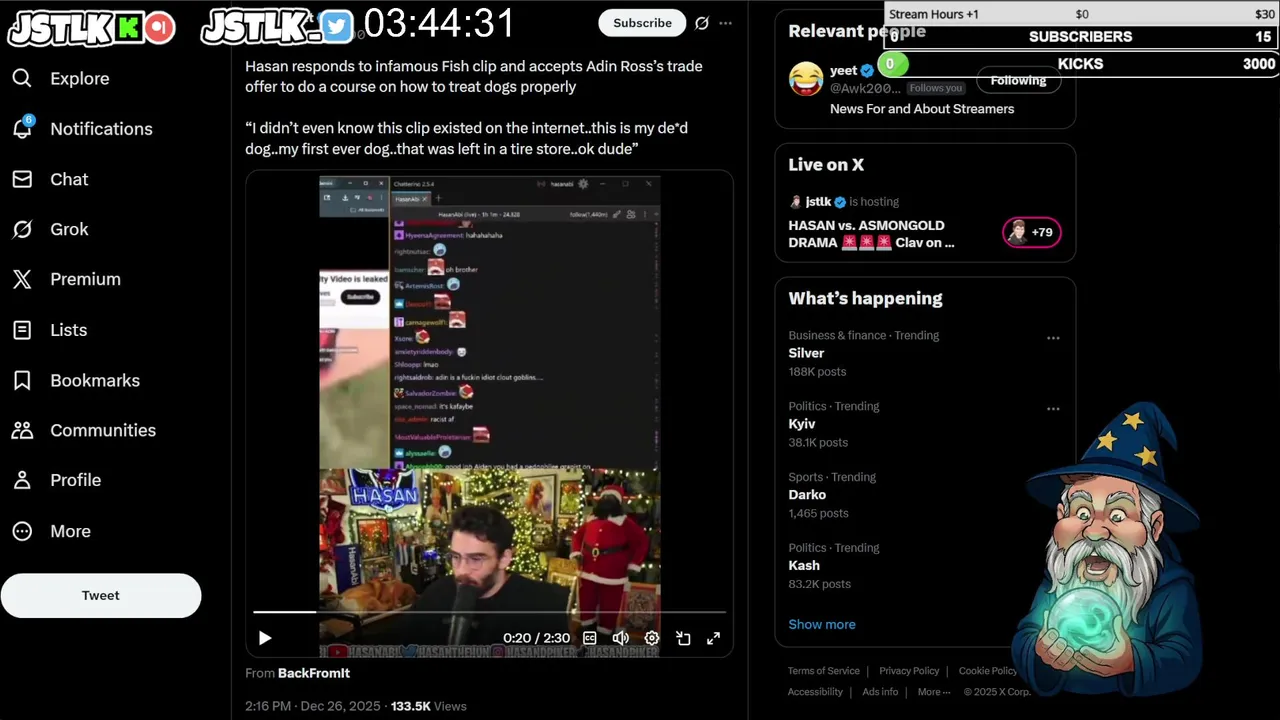Open Cookie Policy link
Image resolution: width=1280 pixels, height=720 pixels.
[988, 671]
